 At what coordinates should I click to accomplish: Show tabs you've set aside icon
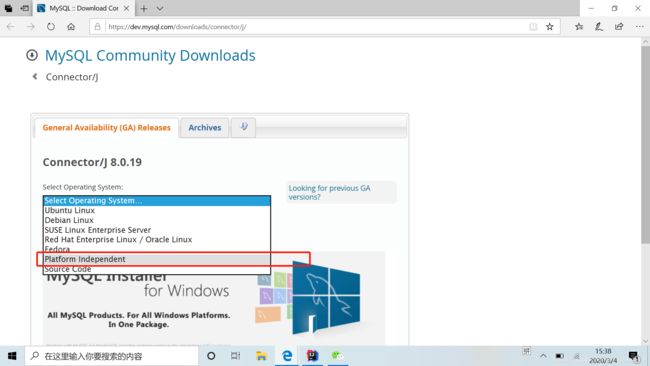pos(8,8)
